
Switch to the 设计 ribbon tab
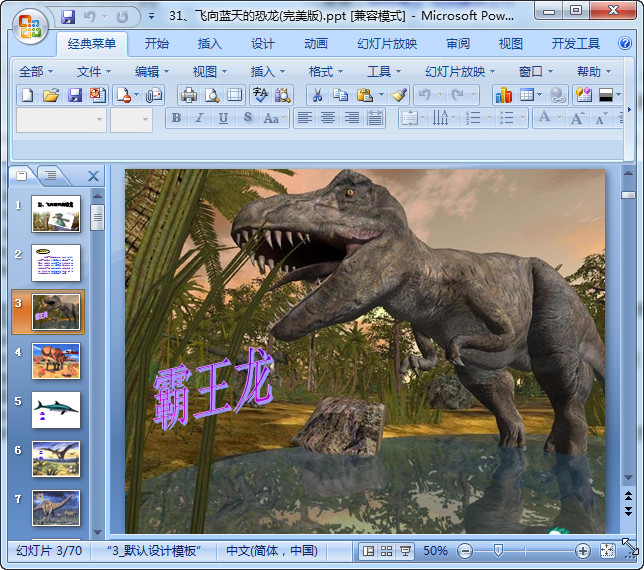pos(263,44)
